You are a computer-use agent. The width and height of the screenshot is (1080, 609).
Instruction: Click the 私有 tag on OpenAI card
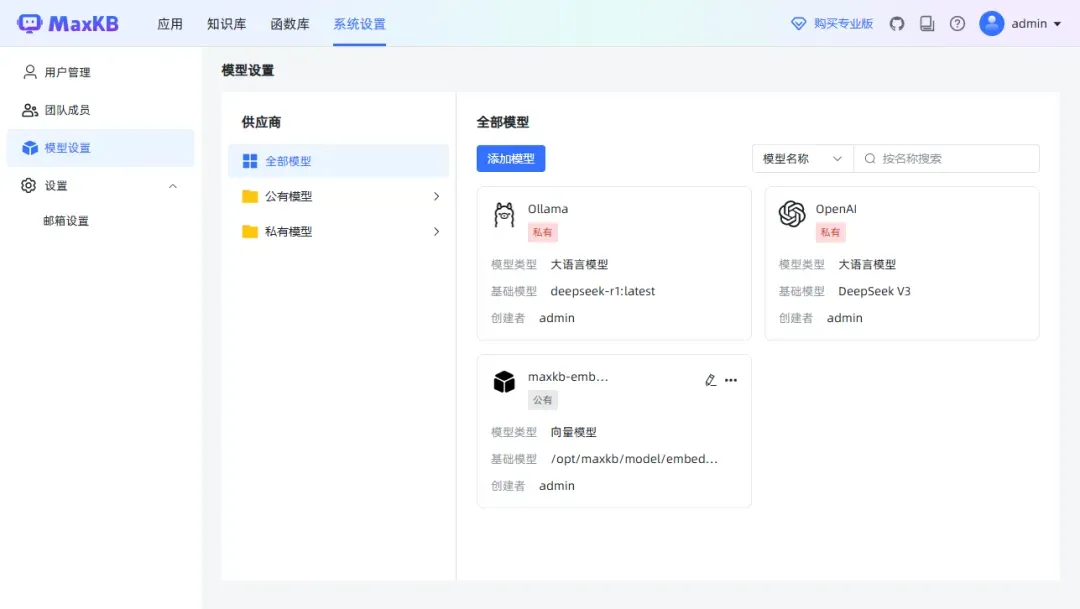click(x=831, y=232)
